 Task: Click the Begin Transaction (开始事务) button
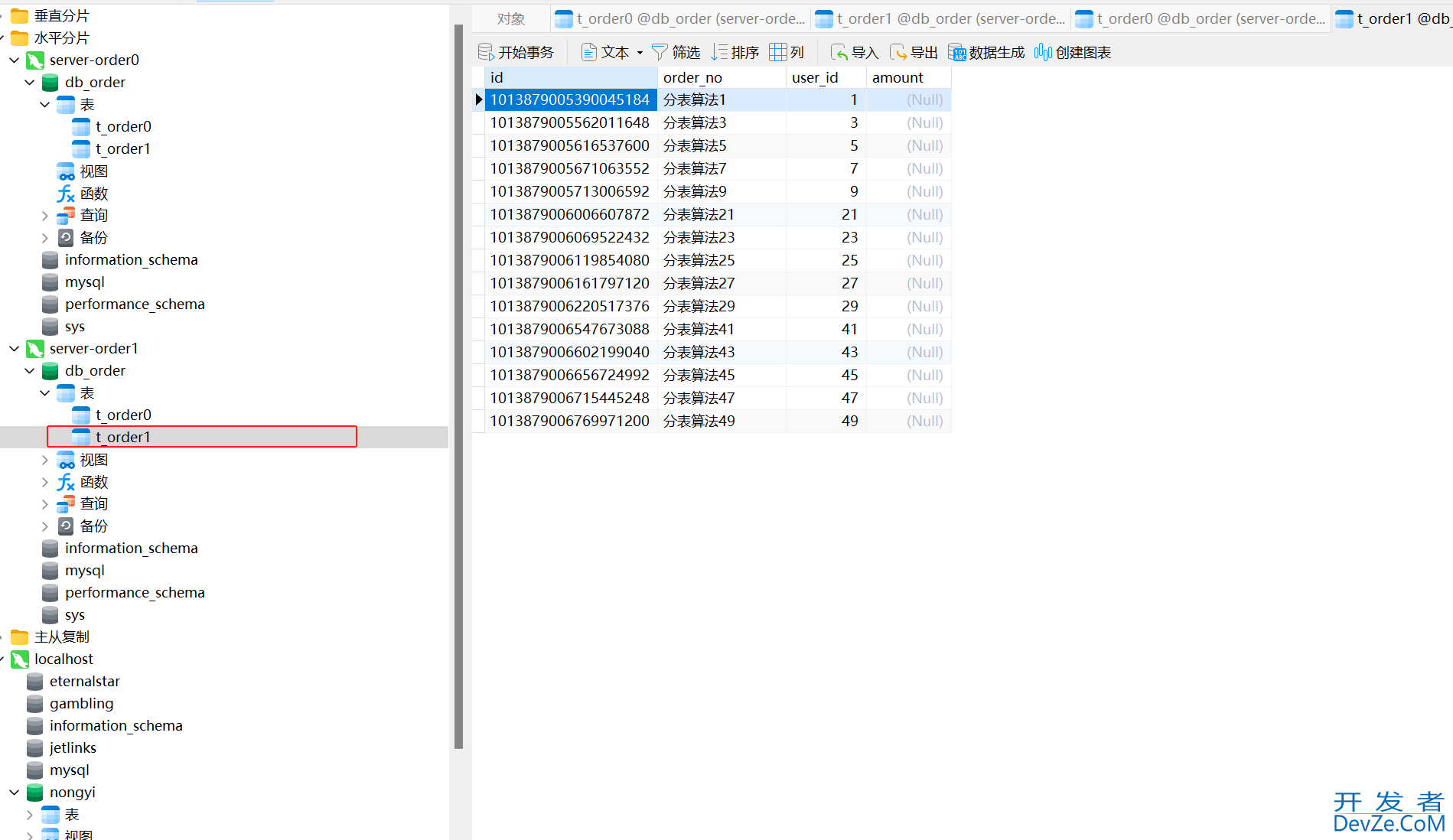point(516,52)
